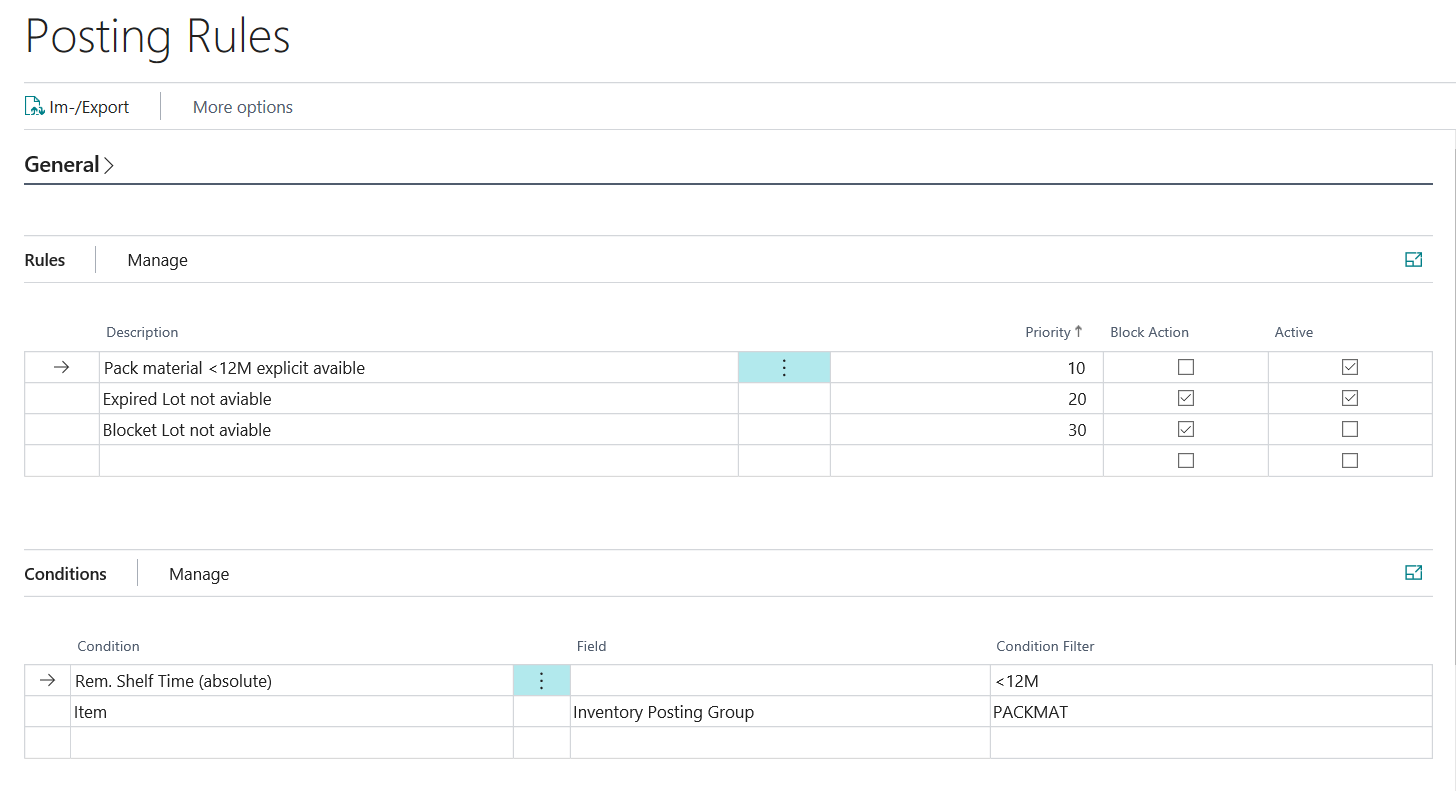Show More options in the action bar

(243, 107)
